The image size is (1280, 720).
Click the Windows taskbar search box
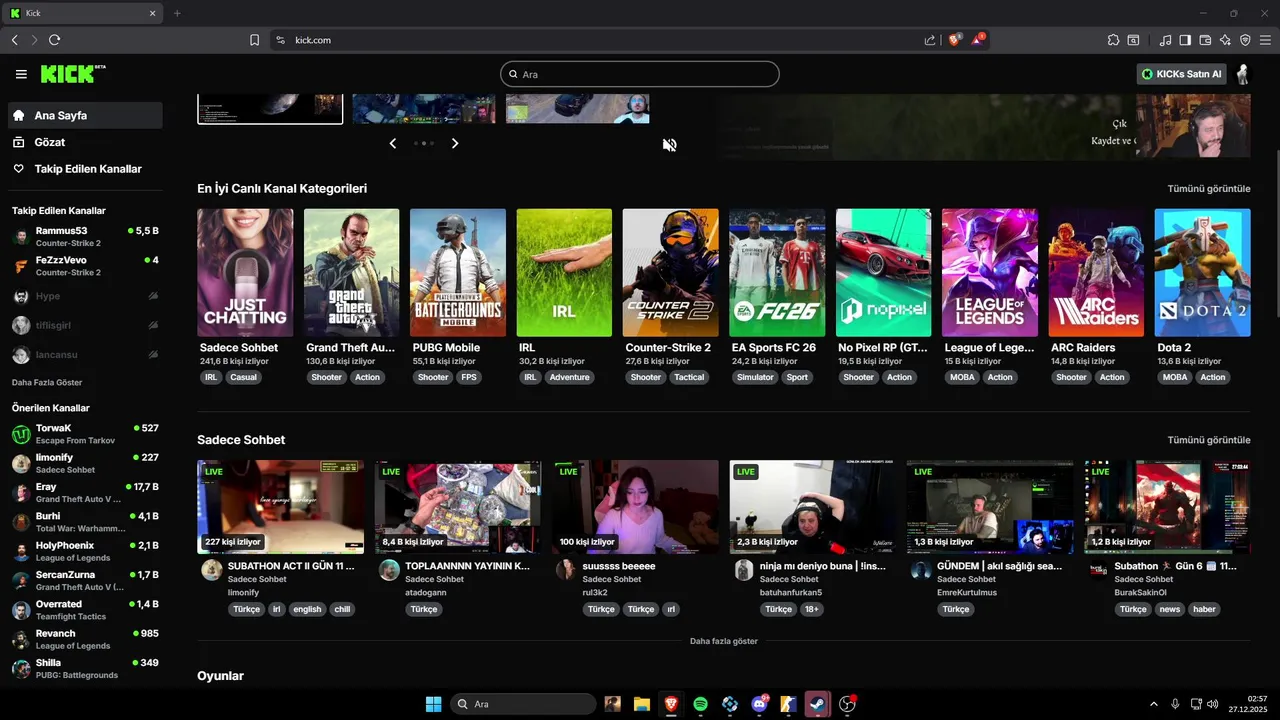[x=522, y=704]
